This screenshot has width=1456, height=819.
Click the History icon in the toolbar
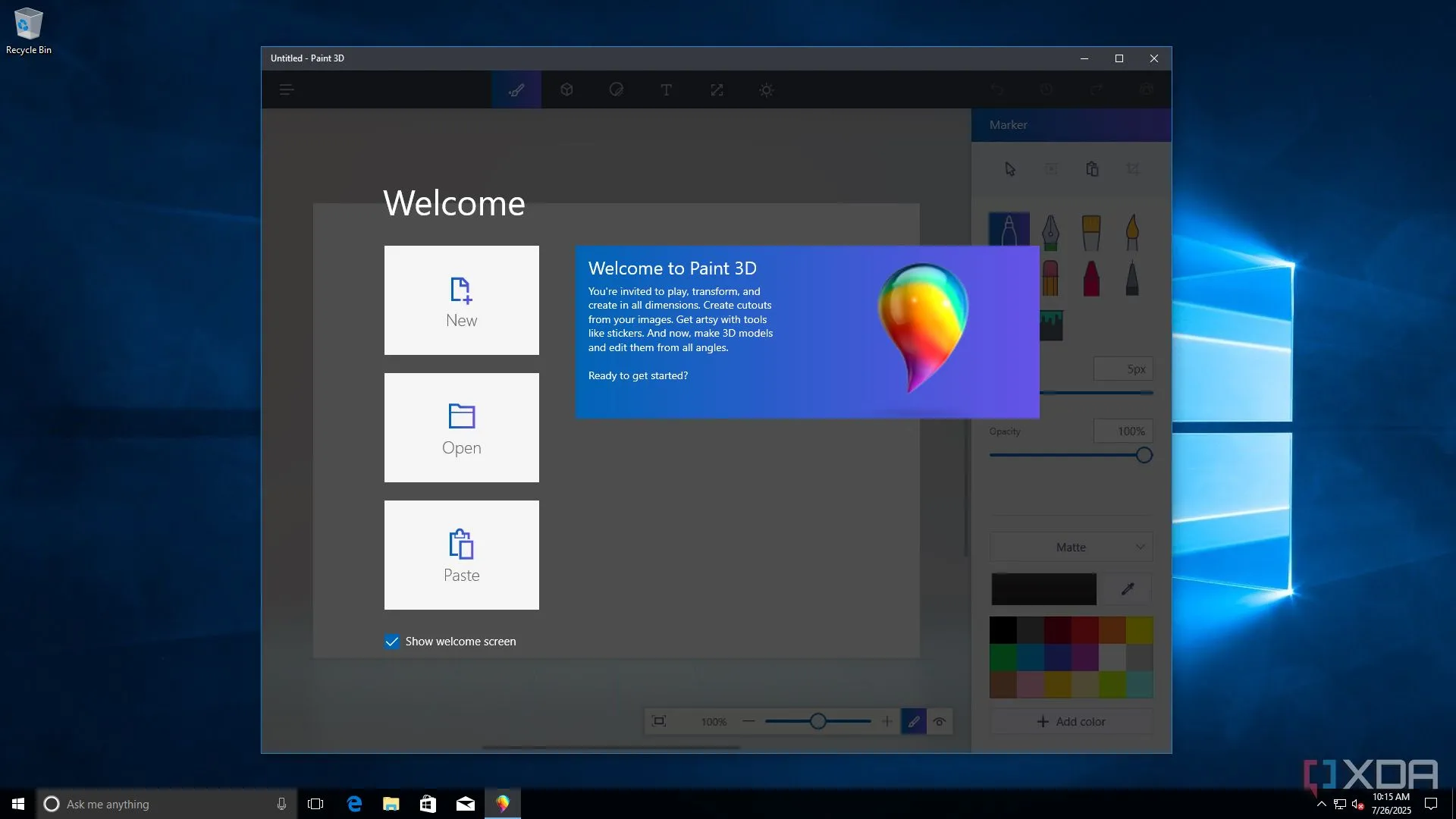pos(1046,89)
